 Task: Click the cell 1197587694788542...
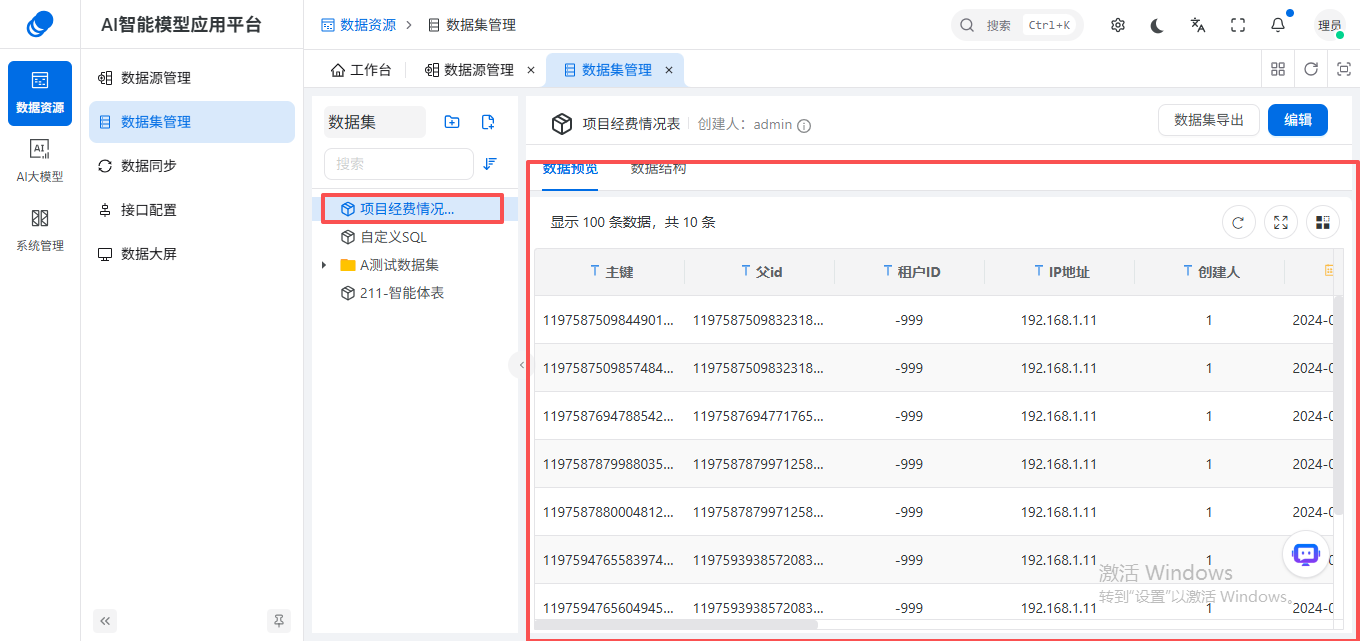609,416
